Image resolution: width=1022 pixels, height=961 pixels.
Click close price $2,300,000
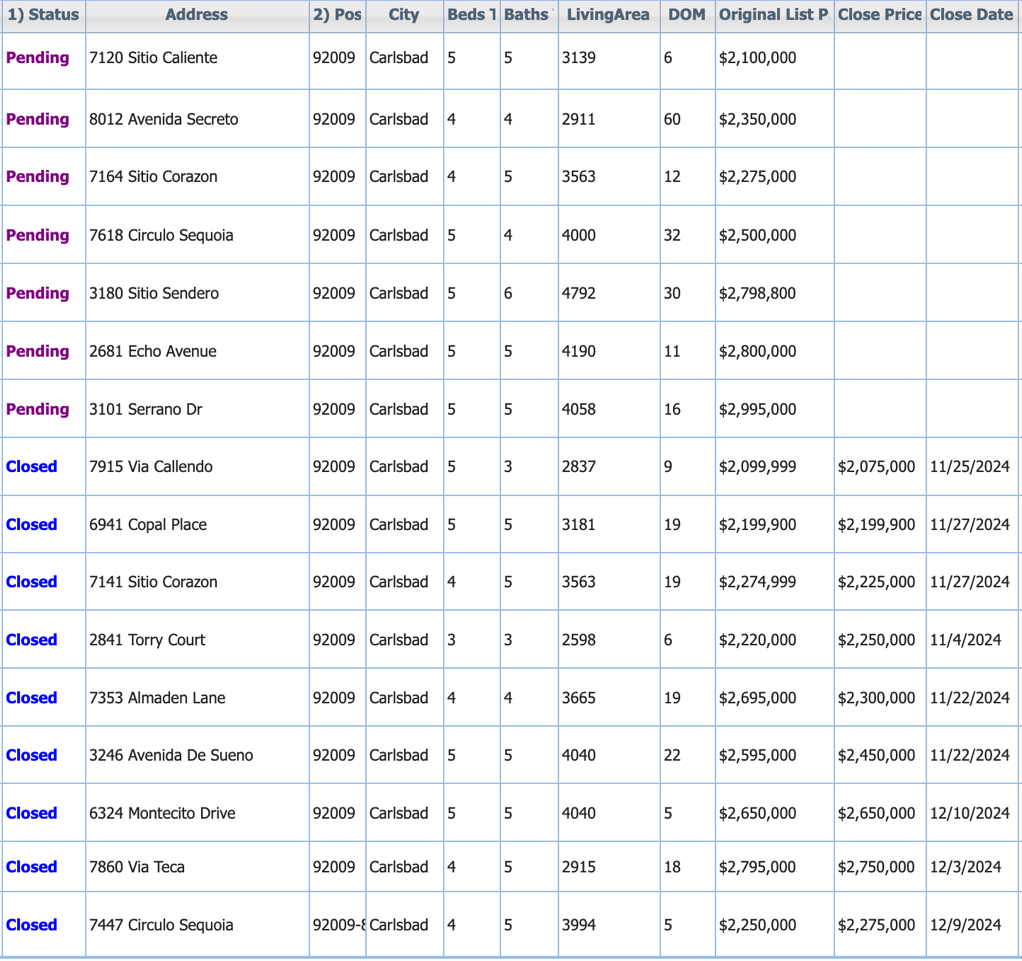(x=876, y=698)
